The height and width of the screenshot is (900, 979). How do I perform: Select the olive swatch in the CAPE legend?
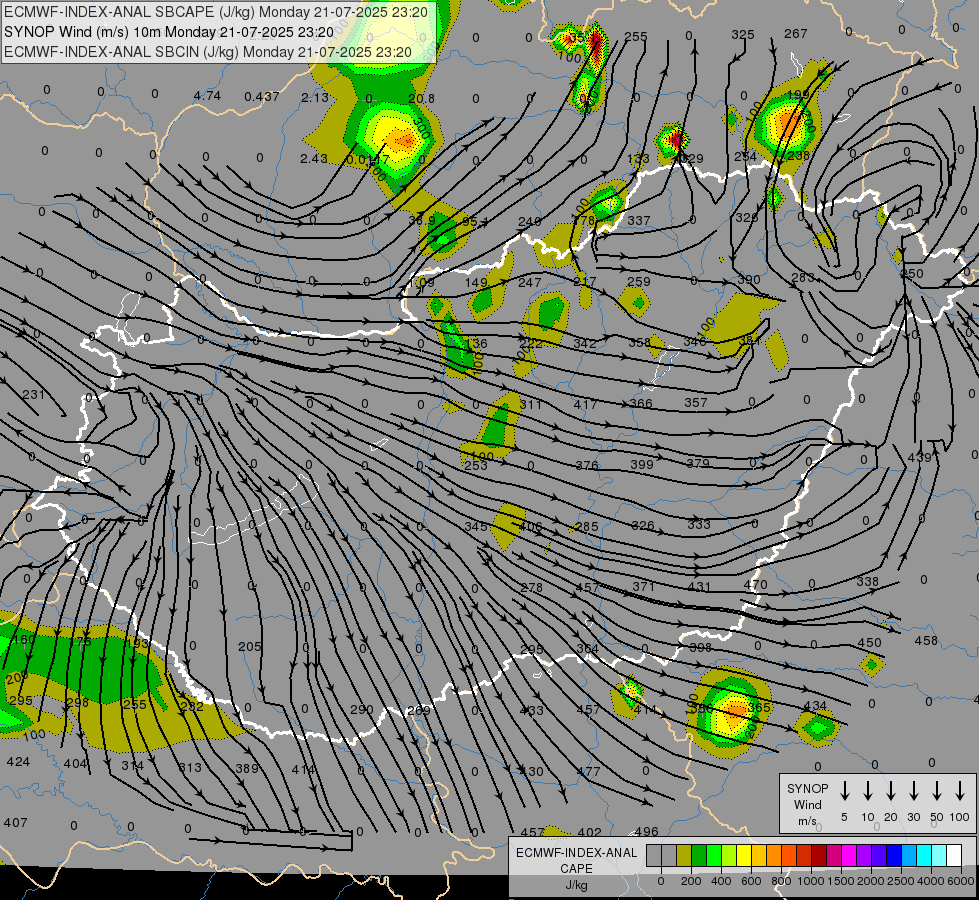point(684,856)
